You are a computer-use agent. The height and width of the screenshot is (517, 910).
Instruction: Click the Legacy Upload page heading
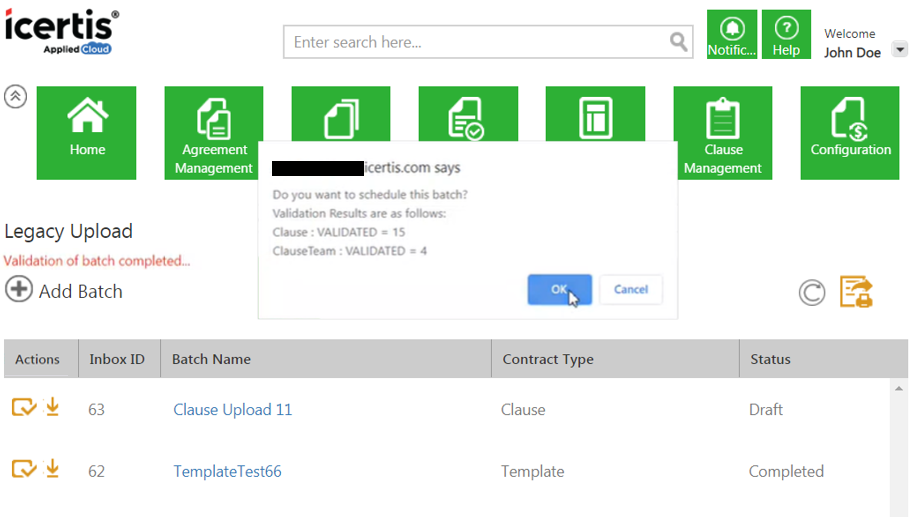point(68,231)
